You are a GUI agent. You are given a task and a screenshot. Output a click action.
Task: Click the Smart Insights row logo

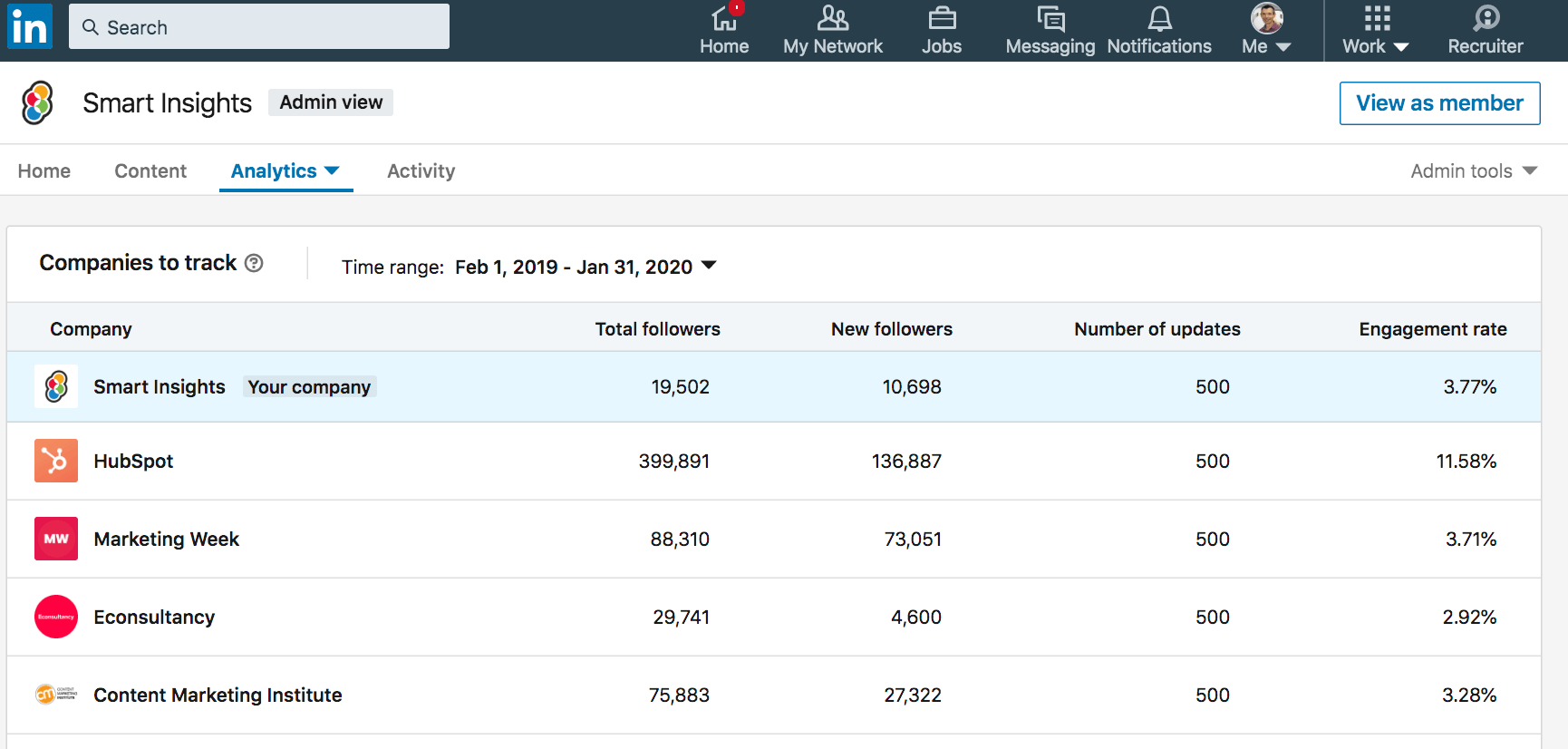click(56, 386)
